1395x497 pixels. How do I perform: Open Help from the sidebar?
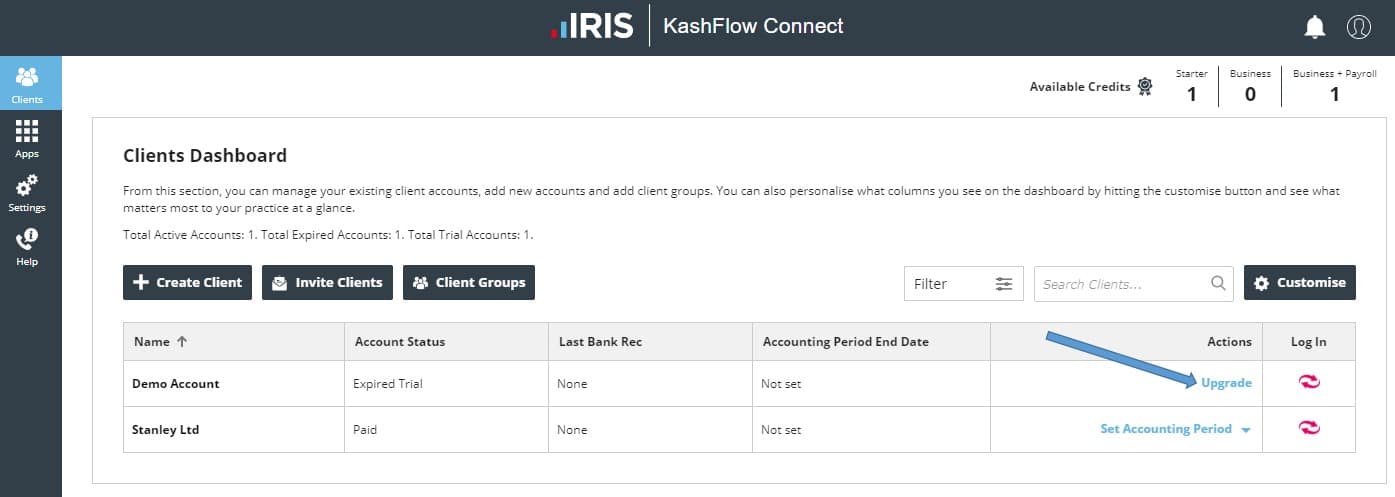[27, 246]
